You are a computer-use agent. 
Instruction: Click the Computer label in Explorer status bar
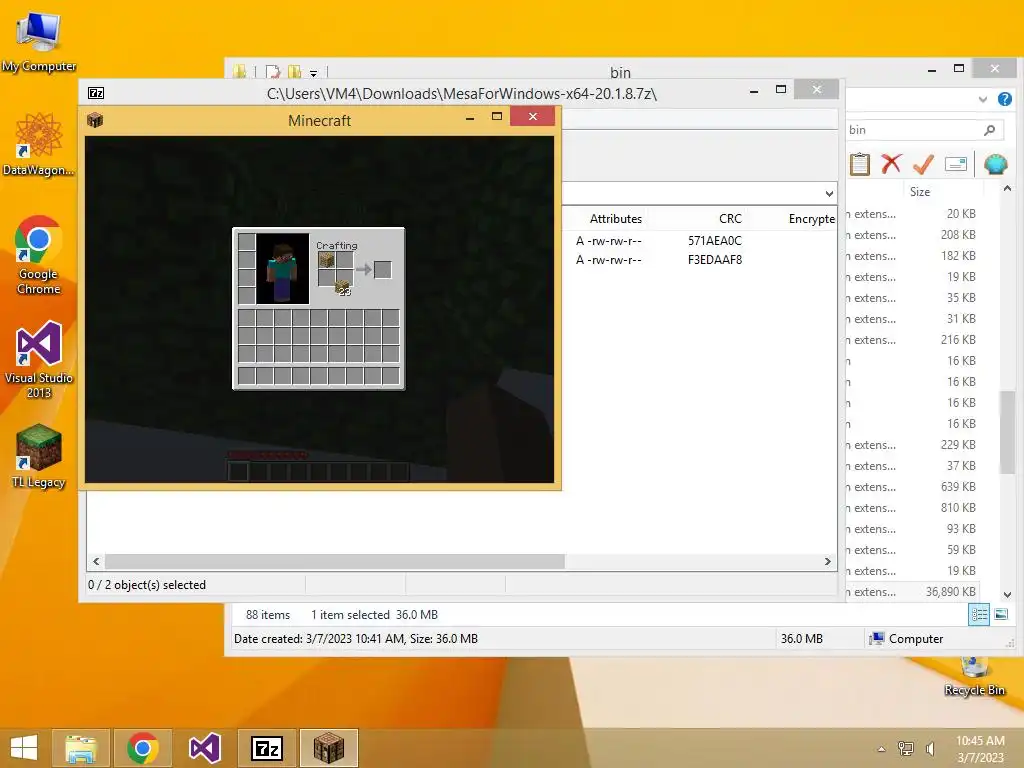pyautogui.click(x=916, y=639)
